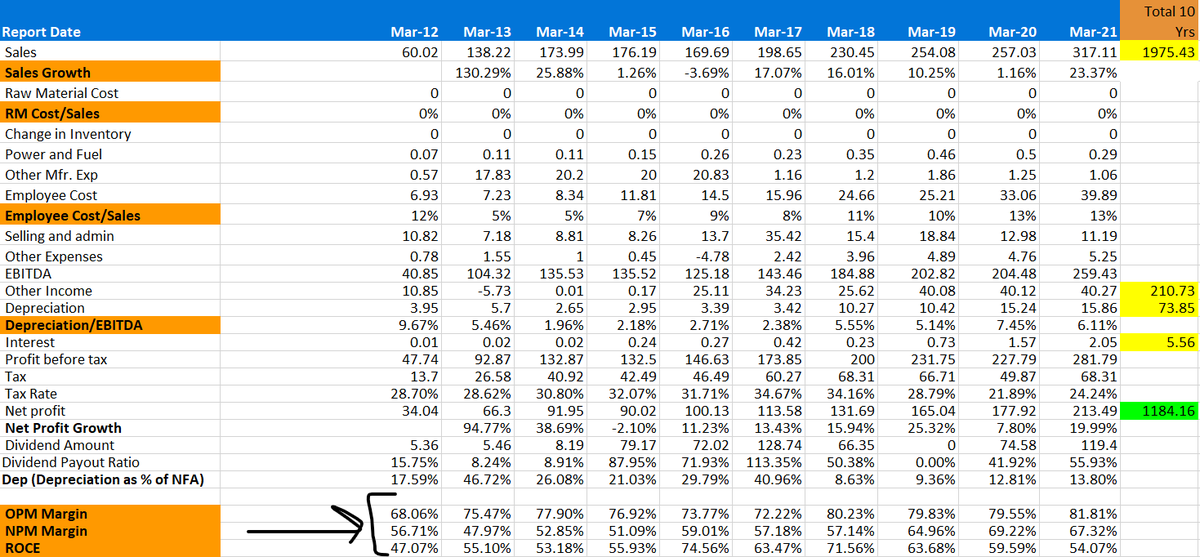Click Mar-14 other mfr. exp 20.2
This screenshot has height=557, width=1200.
(x=569, y=175)
